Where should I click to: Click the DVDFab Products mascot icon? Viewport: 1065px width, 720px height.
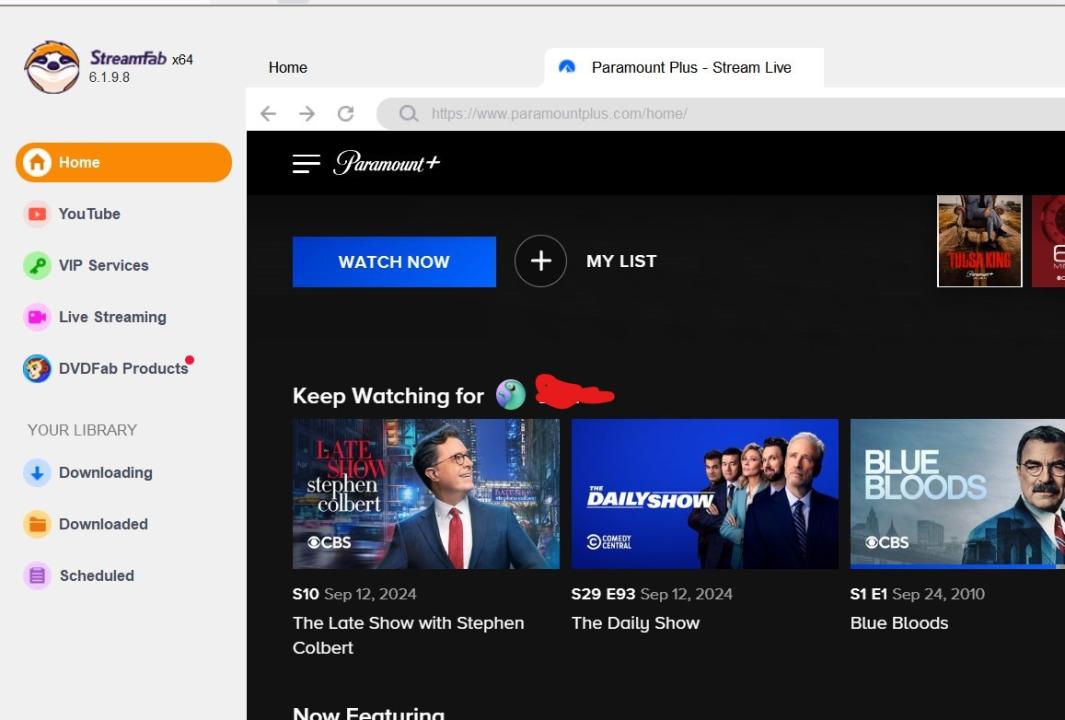point(37,369)
